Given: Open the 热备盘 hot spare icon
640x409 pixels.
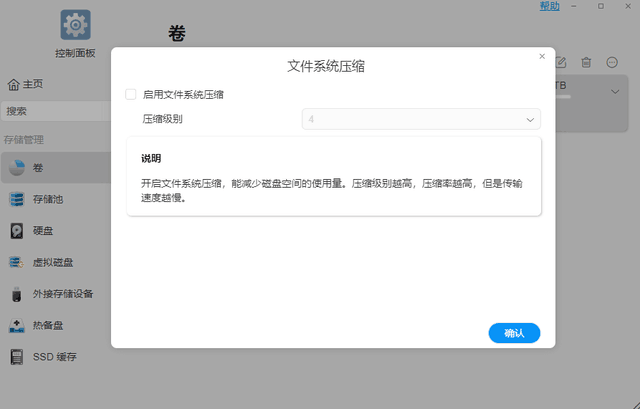Looking at the screenshot, I should (17, 325).
